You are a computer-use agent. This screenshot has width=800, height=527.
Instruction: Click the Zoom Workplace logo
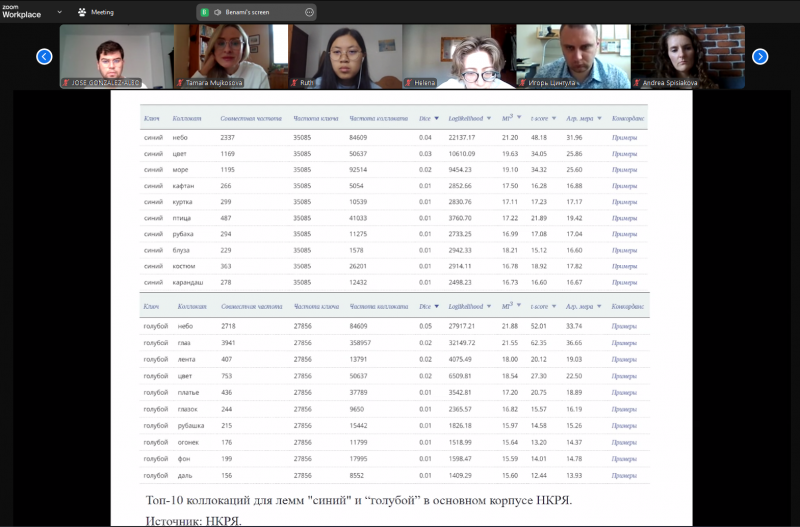(26, 12)
